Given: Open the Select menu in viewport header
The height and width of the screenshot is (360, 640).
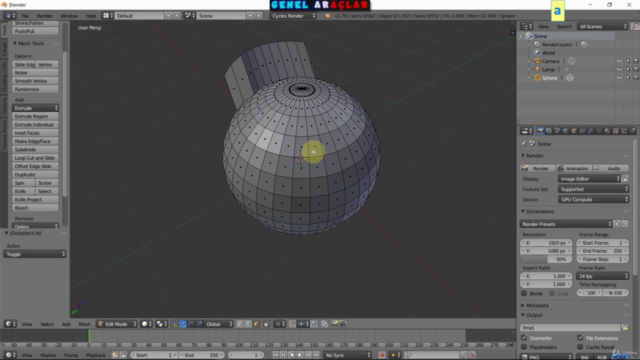Looking at the screenshot, I should pos(47,324).
